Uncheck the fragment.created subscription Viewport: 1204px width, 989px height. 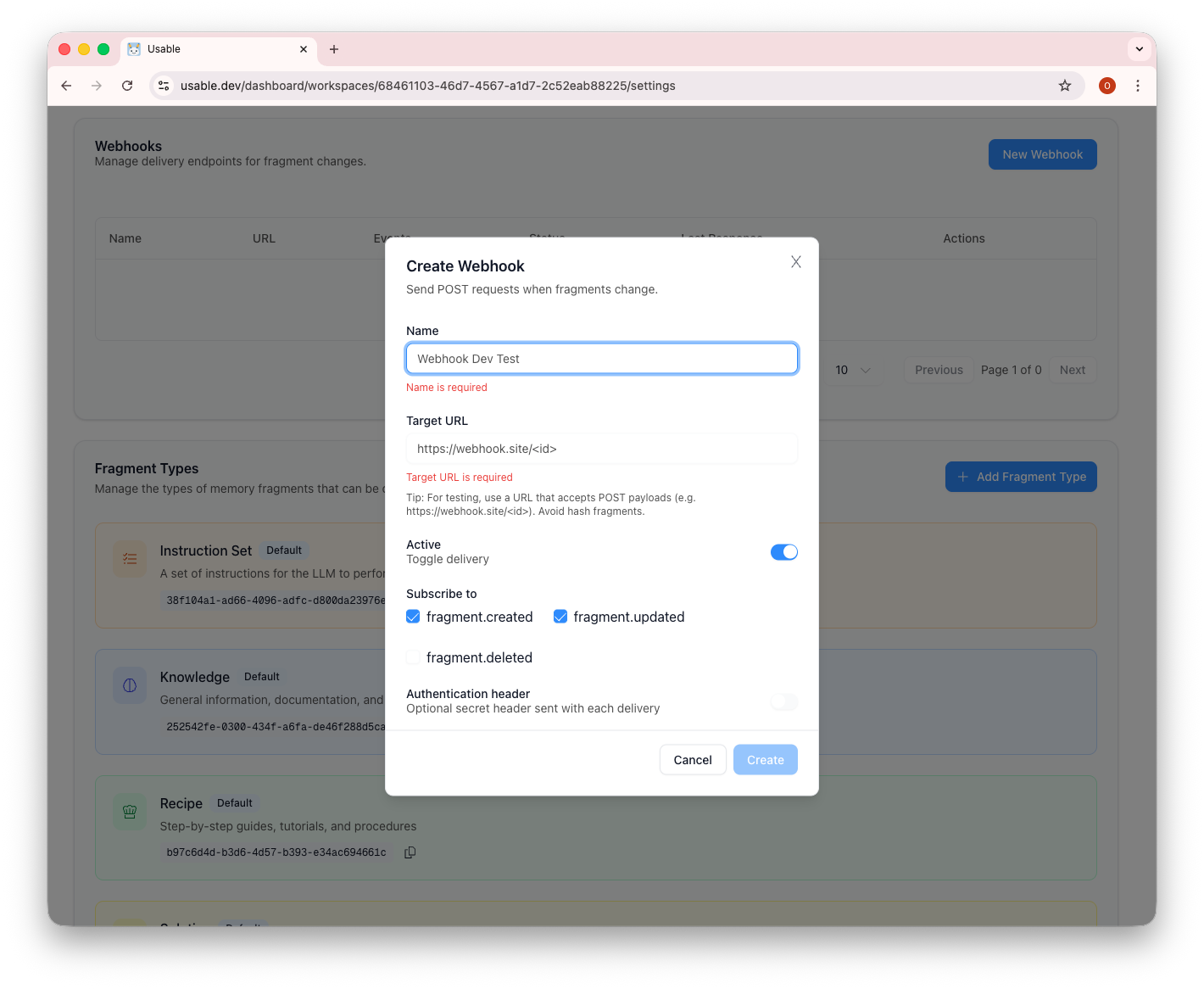[413, 617]
